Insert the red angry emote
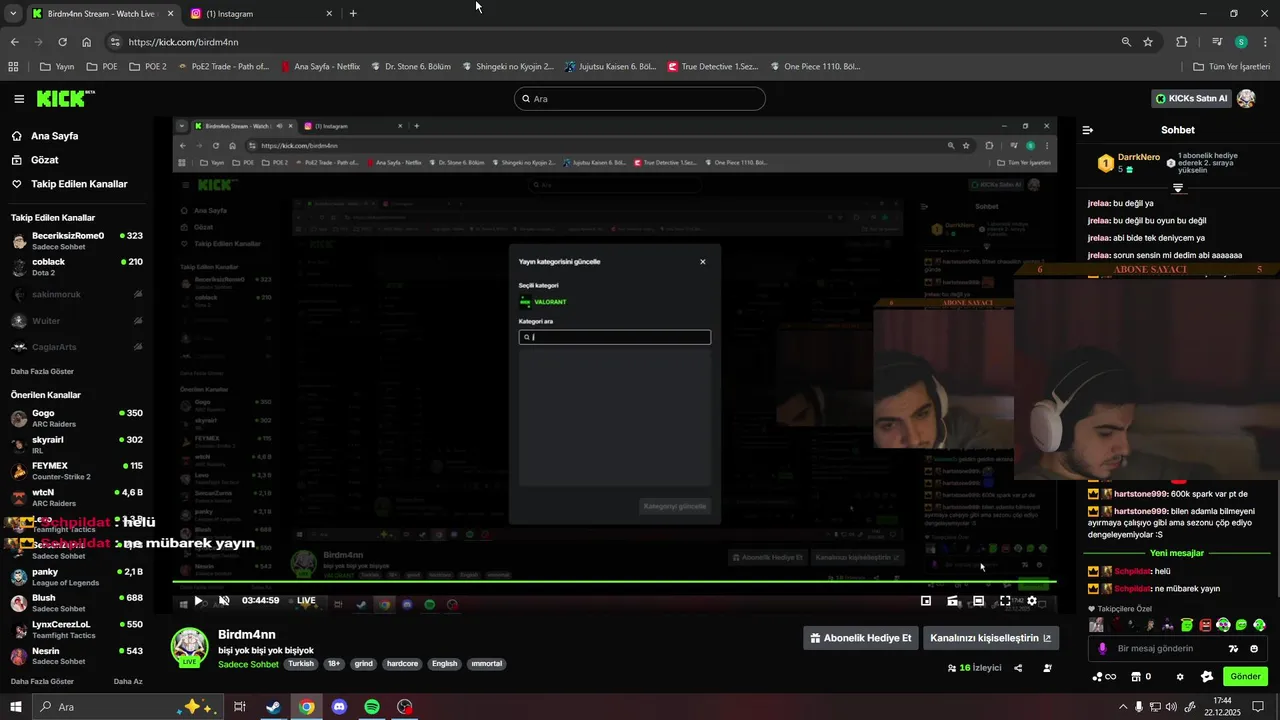Screen dimensions: 1280x720 (1205, 625)
